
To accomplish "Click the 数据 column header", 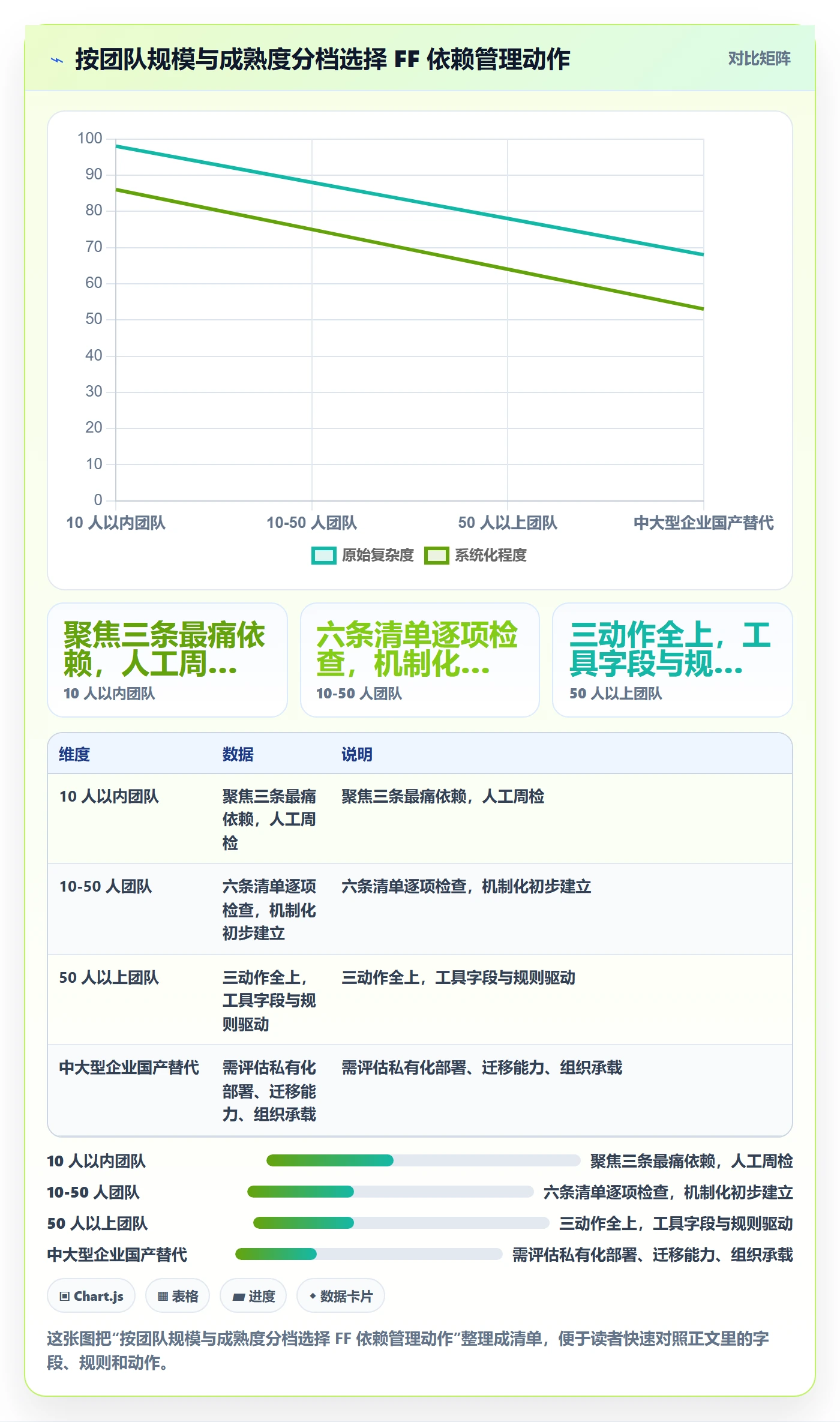I will (238, 754).
